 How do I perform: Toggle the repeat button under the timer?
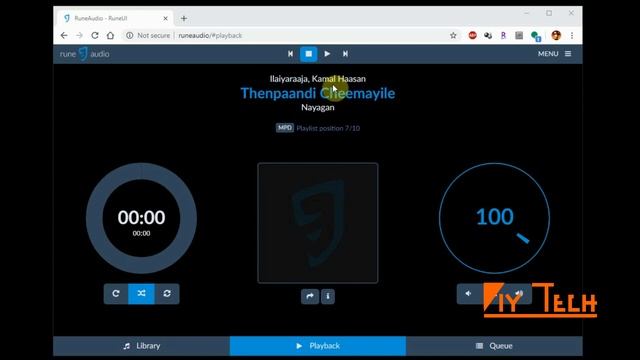click(116, 293)
